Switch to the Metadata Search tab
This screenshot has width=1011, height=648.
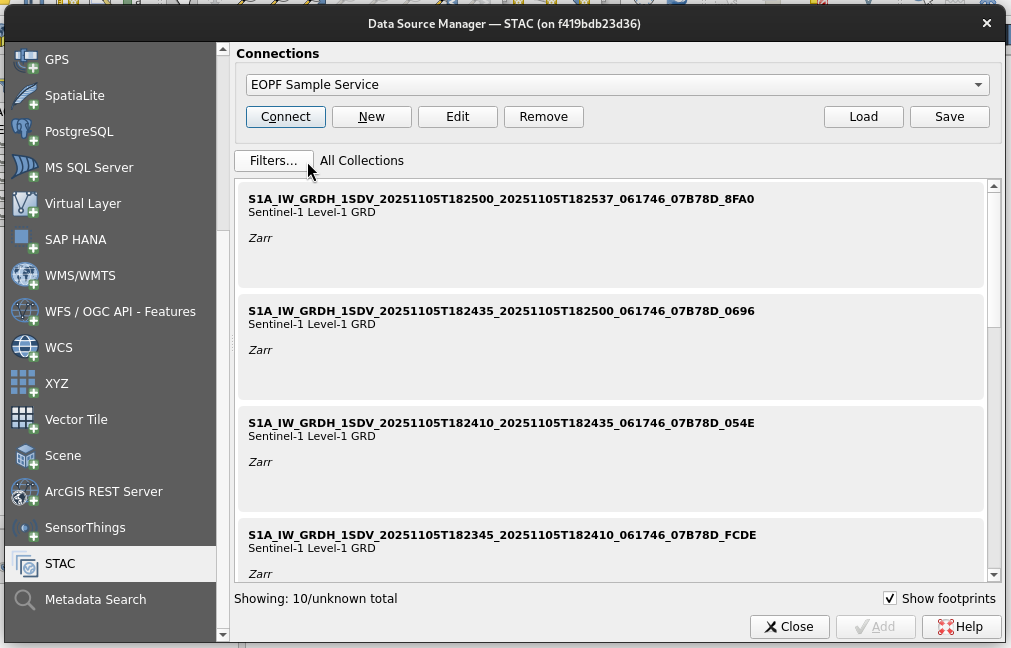95,600
